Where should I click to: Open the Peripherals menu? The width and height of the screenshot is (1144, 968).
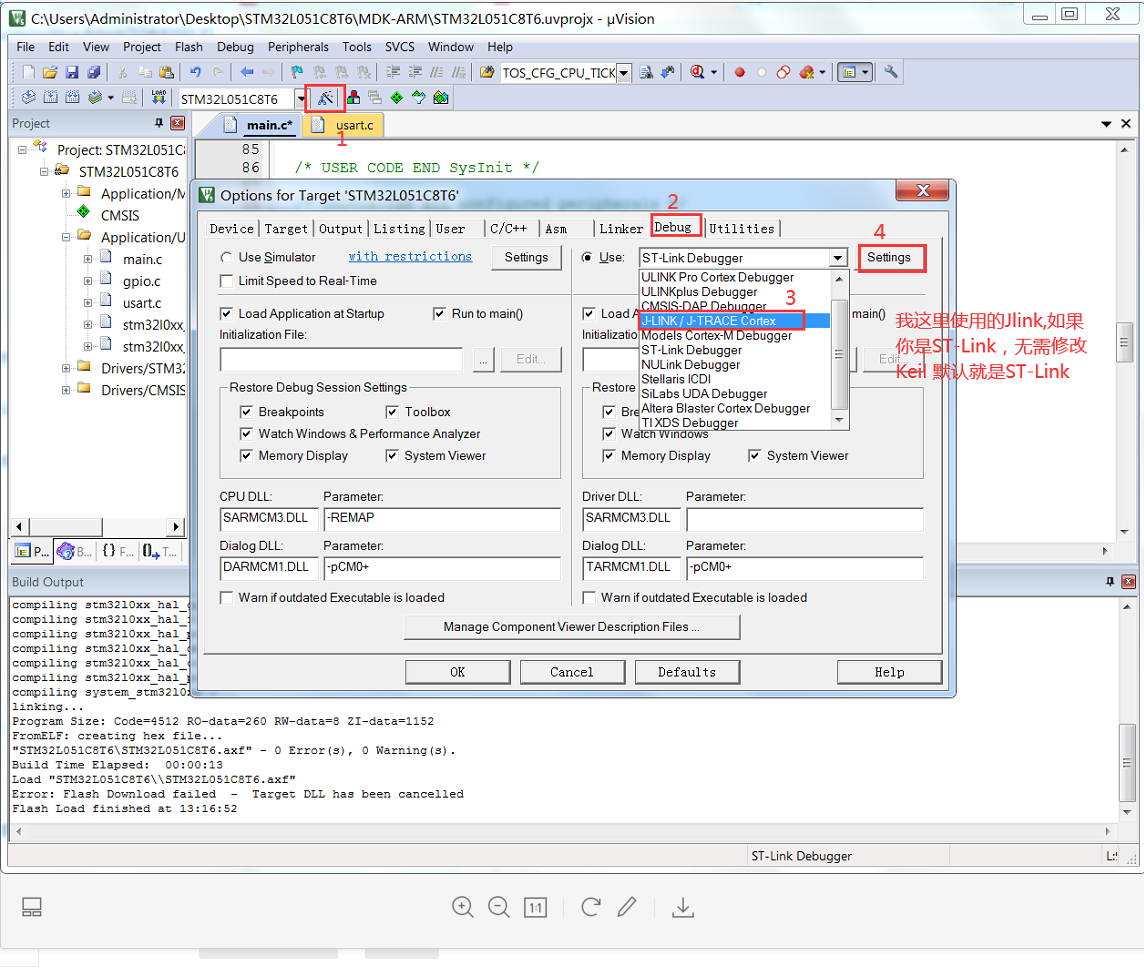click(298, 47)
